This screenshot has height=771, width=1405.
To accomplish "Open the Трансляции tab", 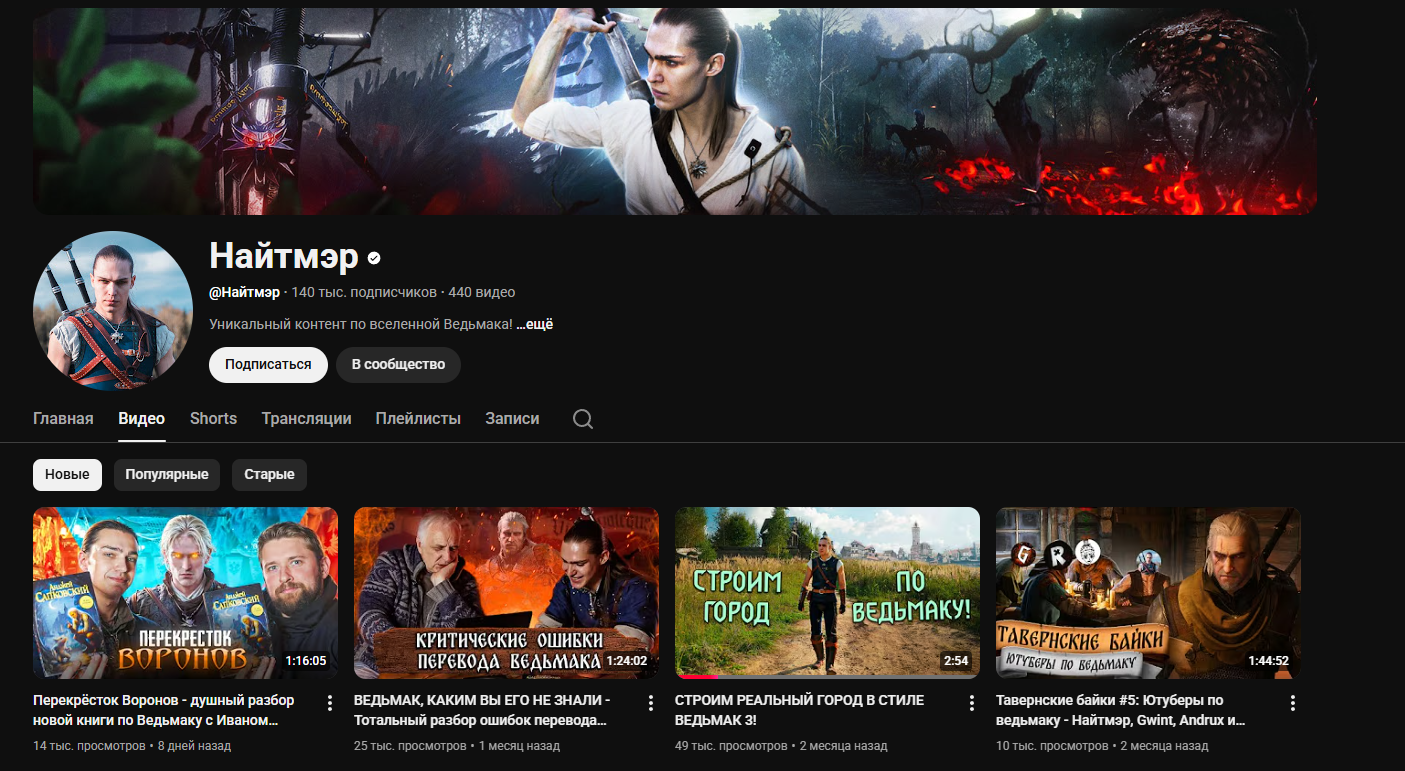I will pos(307,419).
